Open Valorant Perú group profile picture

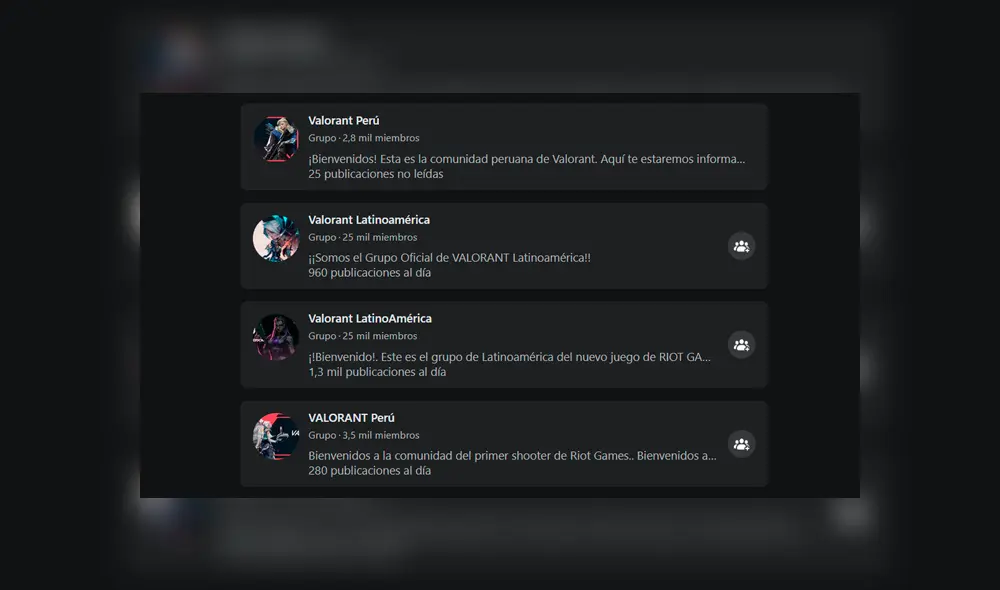tap(276, 139)
